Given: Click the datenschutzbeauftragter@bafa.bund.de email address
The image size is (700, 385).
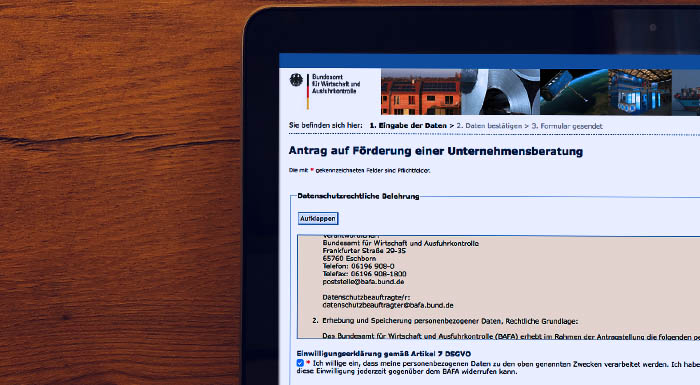Looking at the screenshot, I should [x=388, y=305].
